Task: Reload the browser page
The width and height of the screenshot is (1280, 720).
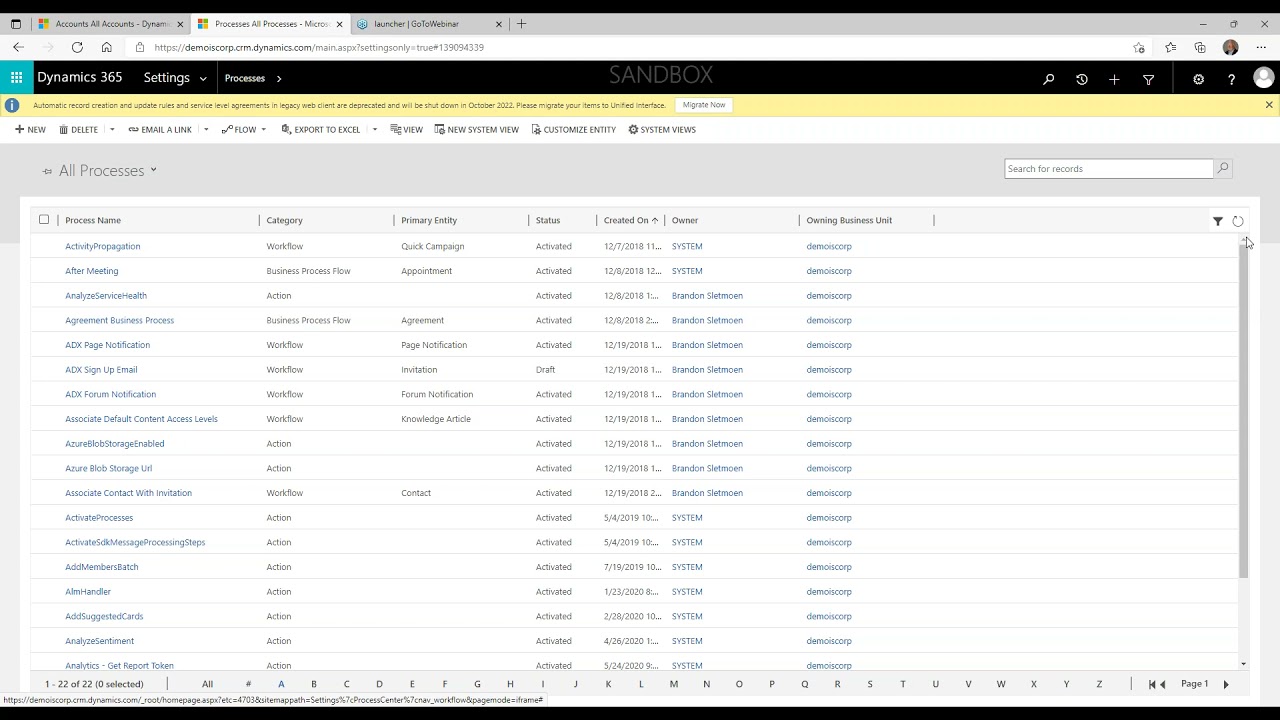Action: [x=77, y=47]
